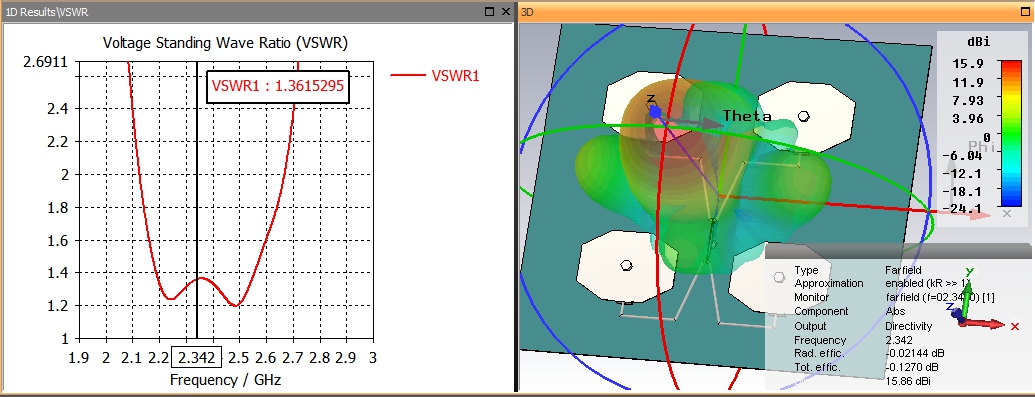1035x397 pixels.
Task: Click the Theta axis label in 3D view
Action: click(747, 116)
